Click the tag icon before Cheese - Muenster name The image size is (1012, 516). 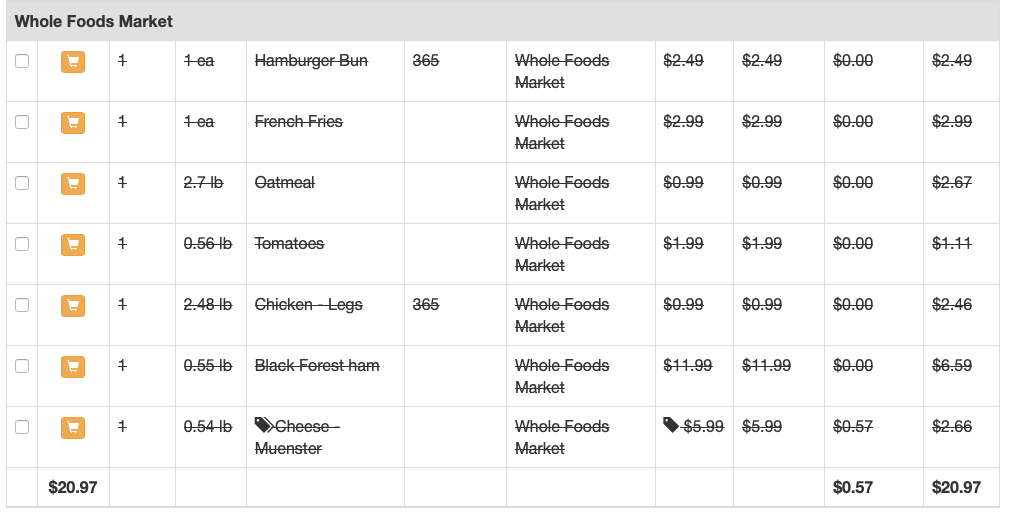pos(263,425)
